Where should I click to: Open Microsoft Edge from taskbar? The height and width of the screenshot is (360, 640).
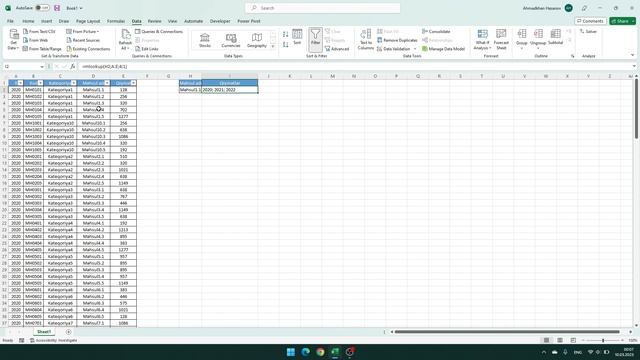pos(305,352)
